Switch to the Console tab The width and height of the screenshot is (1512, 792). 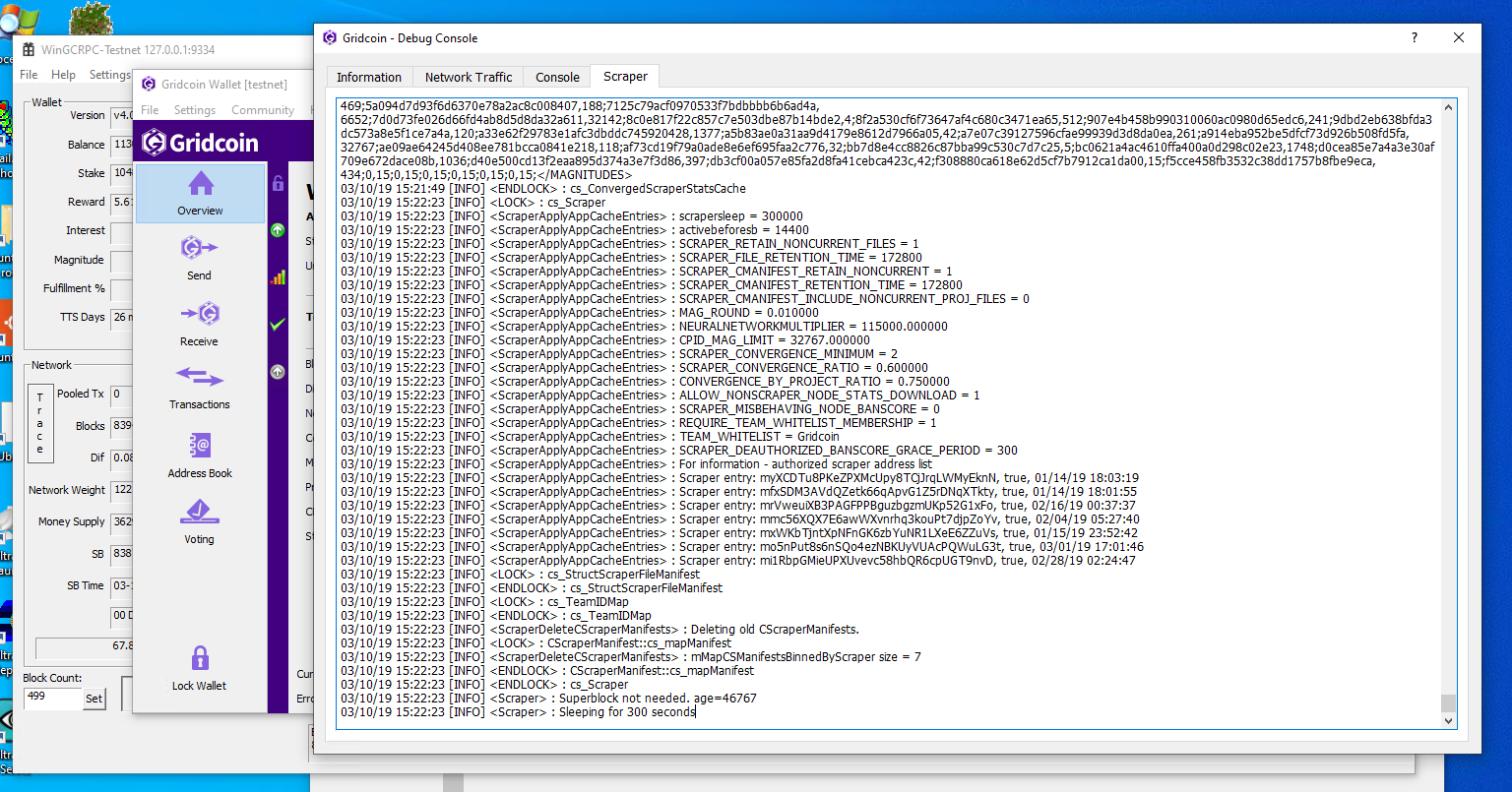tap(557, 77)
